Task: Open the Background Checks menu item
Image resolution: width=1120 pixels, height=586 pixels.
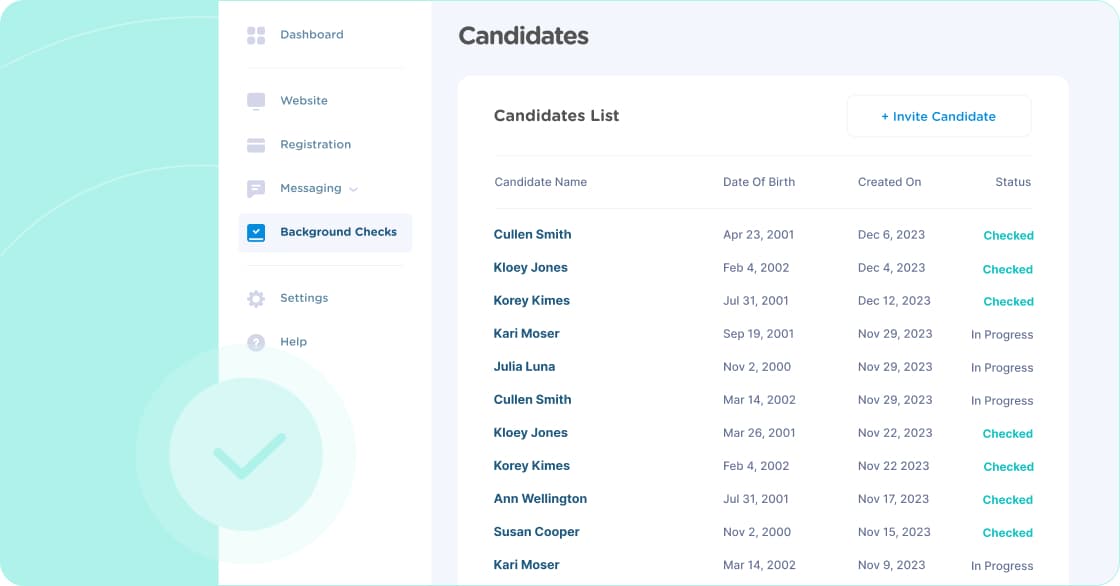Action: tap(325, 232)
